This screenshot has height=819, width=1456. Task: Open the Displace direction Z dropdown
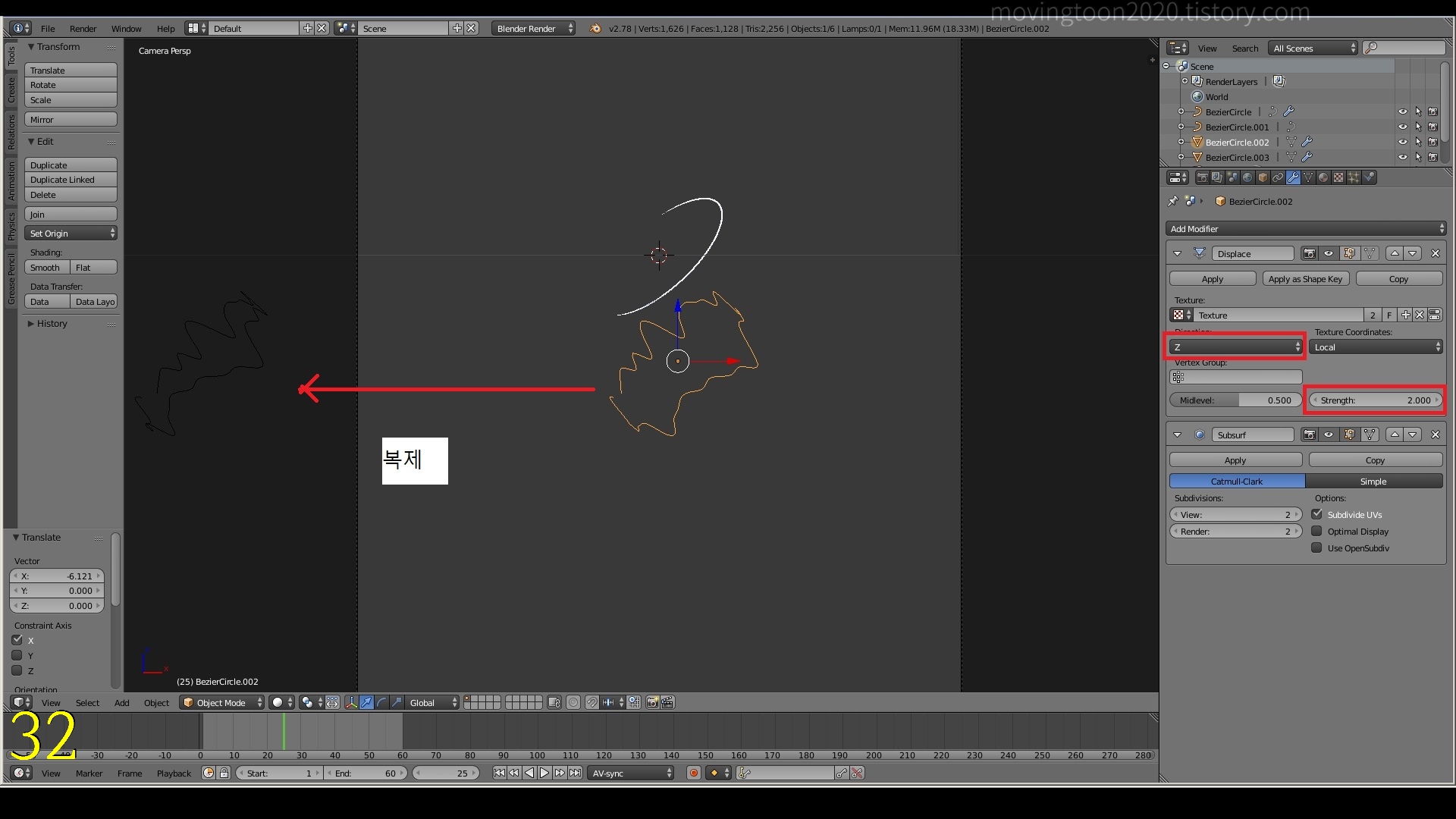[x=1235, y=347]
